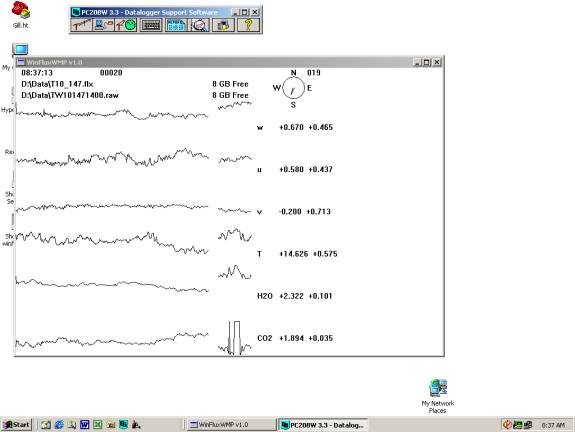Screen dimensions: 575x432
Task: Click 8 GB Free beside the .flx file
Action: (x=230, y=84)
